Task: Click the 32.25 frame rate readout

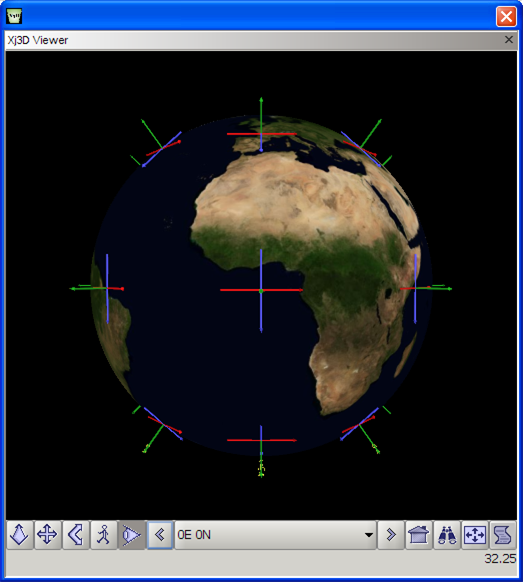Action: click(500, 559)
